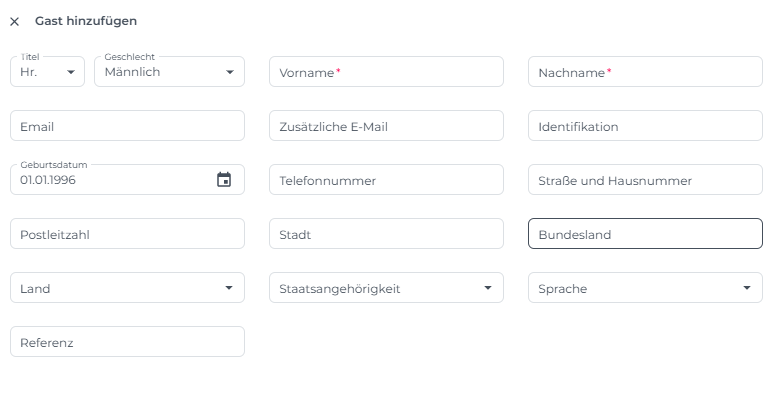Focus the Postleitzahl input field
769x401 pixels.
pyautogui.click(x=127, y=234)
